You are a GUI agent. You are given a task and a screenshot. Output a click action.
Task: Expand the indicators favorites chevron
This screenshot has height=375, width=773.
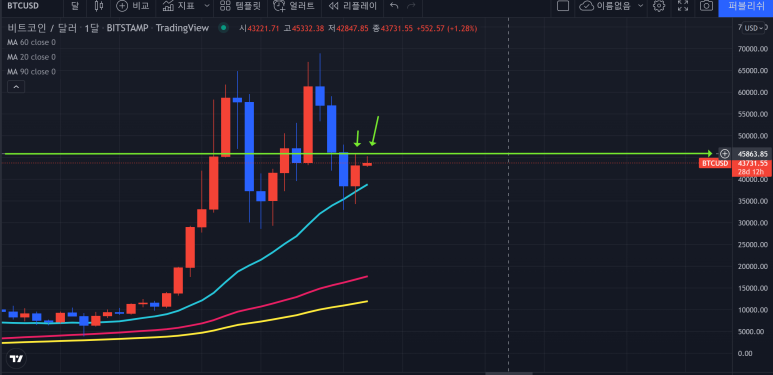coord(207,6)
